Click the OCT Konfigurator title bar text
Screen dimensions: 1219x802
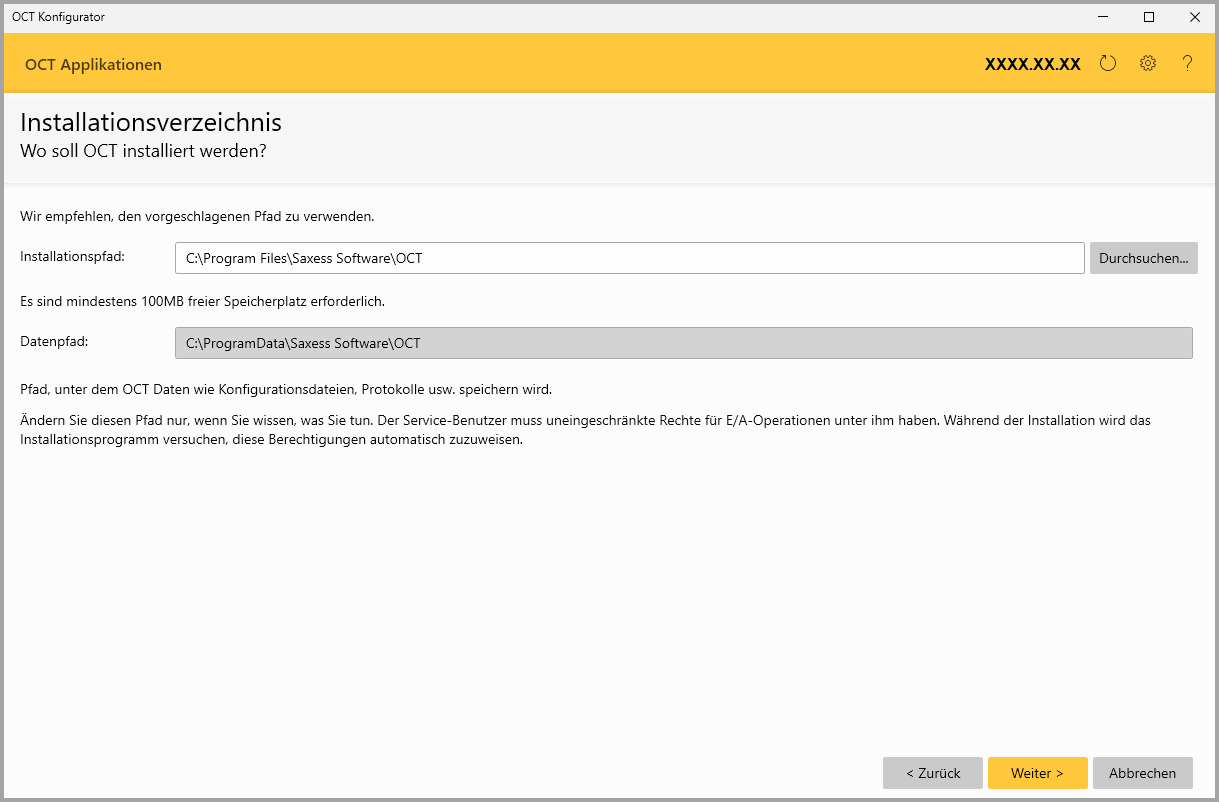[58, 17]
